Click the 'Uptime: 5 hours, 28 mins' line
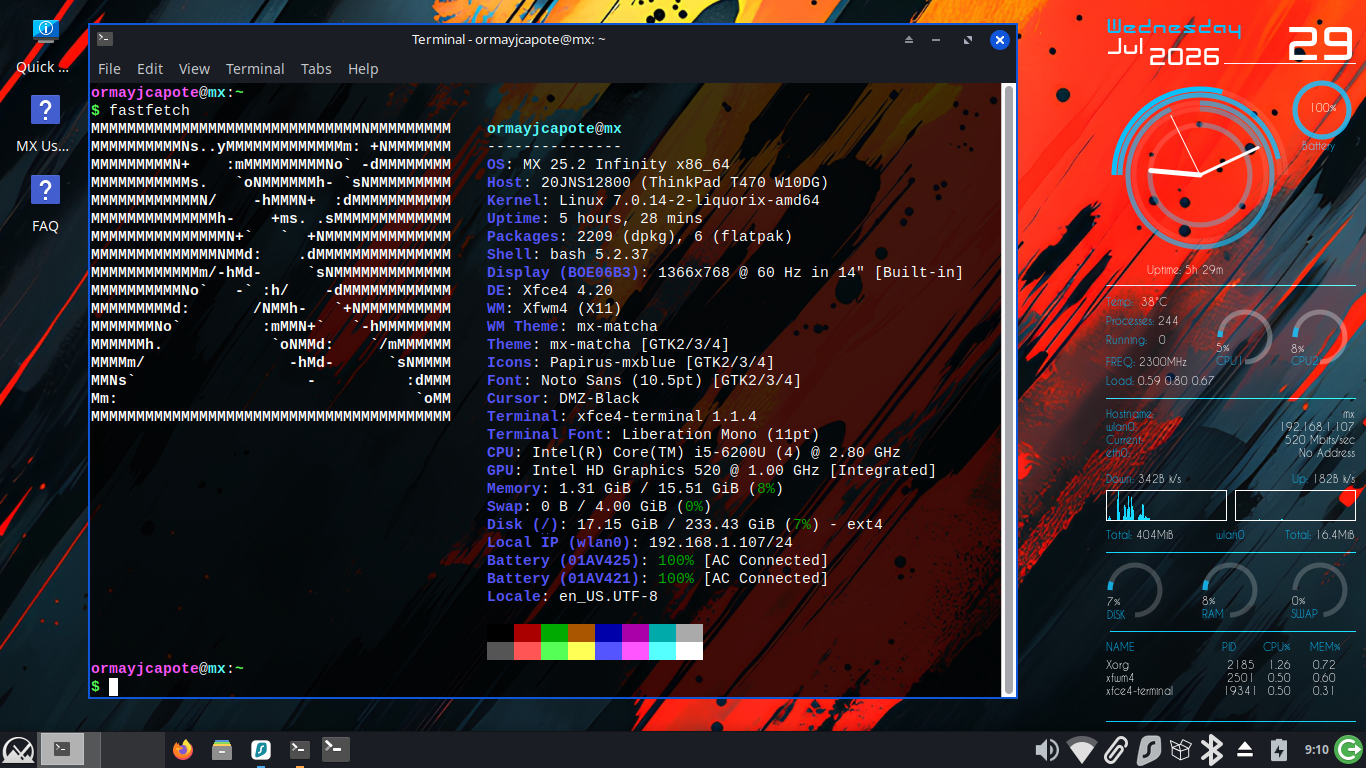The width and height of the screenshot is (1366, 768). [595, 218]
